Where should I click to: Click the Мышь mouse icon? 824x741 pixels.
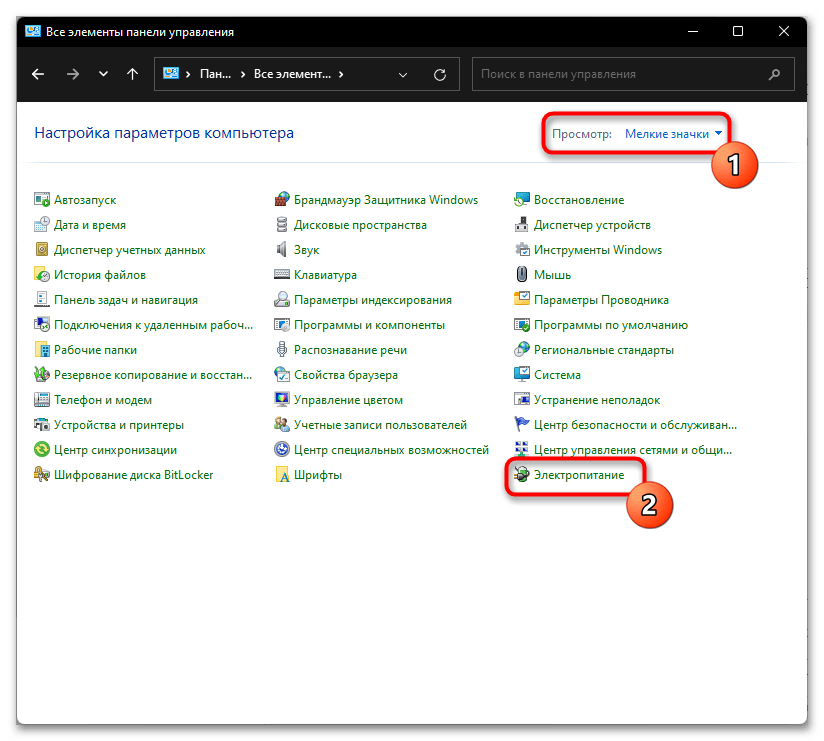coord(522,275)
